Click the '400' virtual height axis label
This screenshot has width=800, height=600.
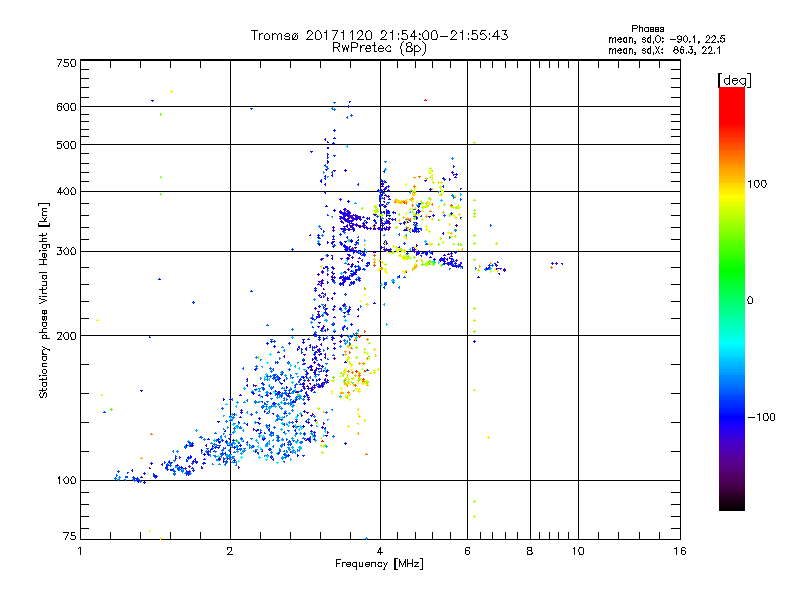[66, 192]
